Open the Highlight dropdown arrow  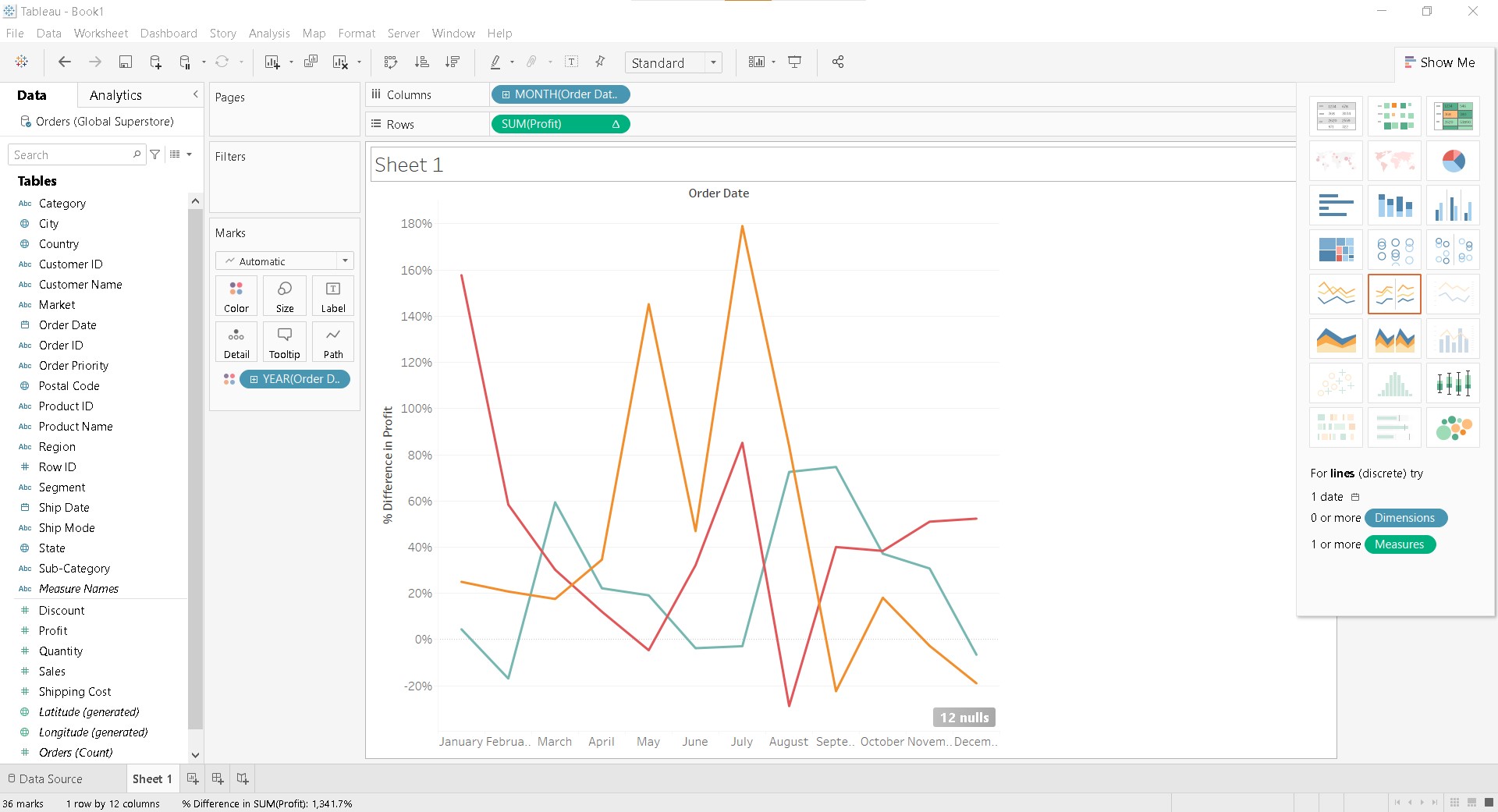click(512, 62)
